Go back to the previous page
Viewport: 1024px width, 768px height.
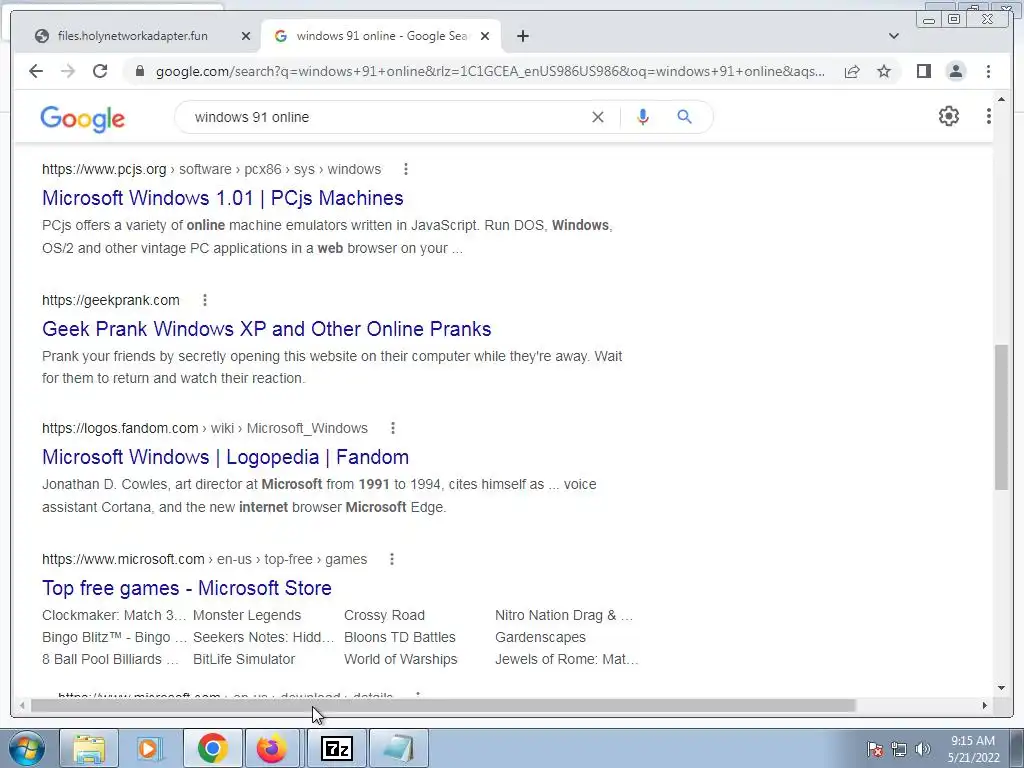tap(36, 71)
